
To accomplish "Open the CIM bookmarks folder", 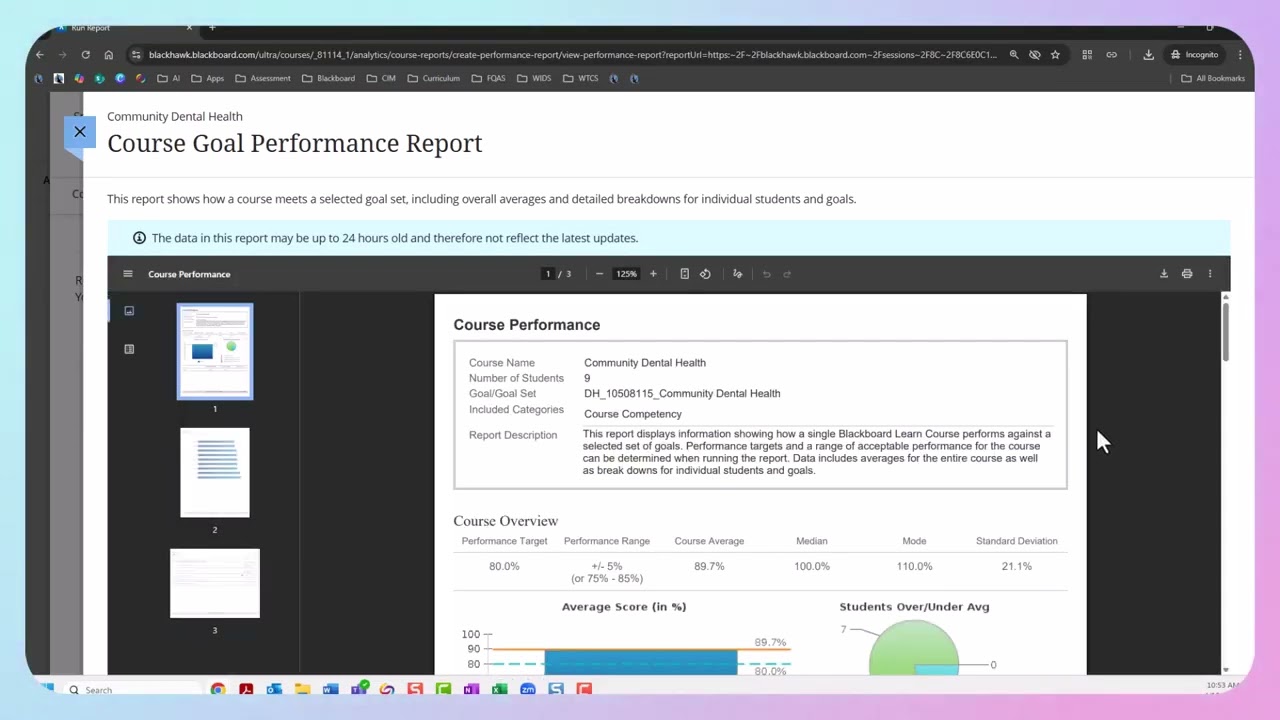I will [381, 78].
